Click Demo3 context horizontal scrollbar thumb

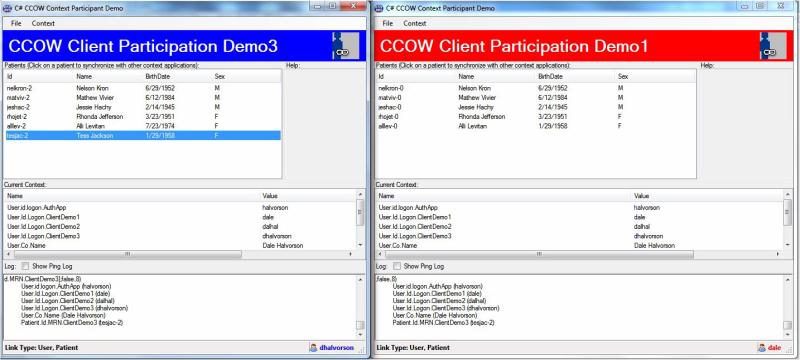tap(128, 254)
